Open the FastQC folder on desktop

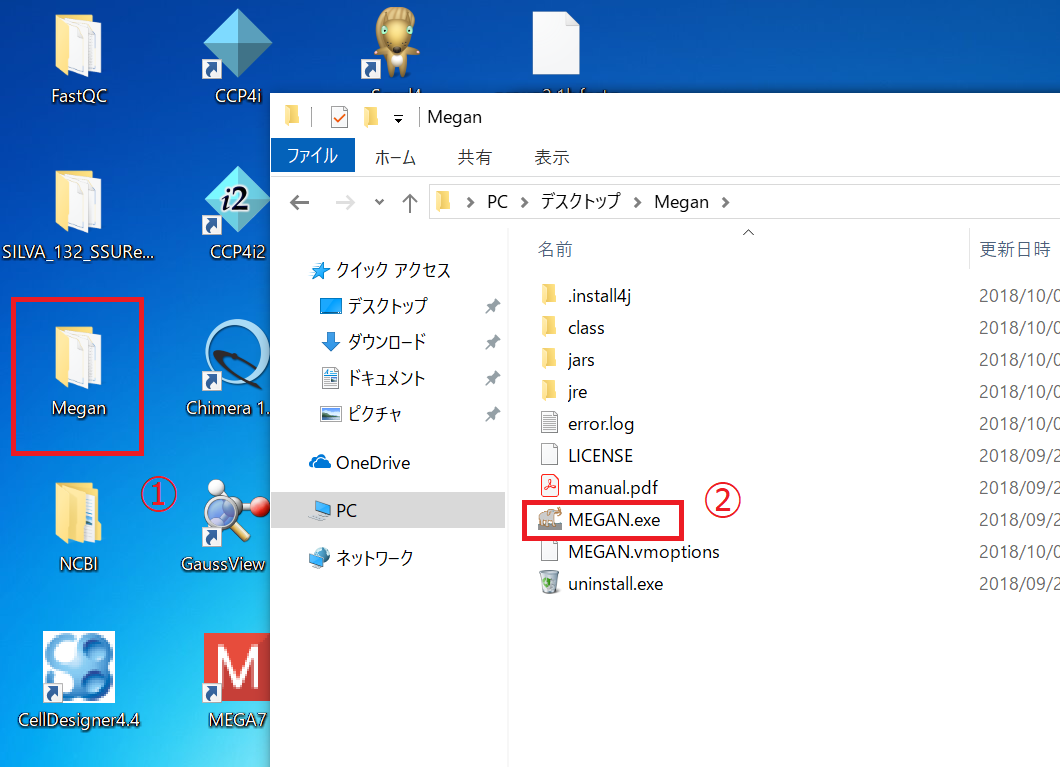click(78, 59)
